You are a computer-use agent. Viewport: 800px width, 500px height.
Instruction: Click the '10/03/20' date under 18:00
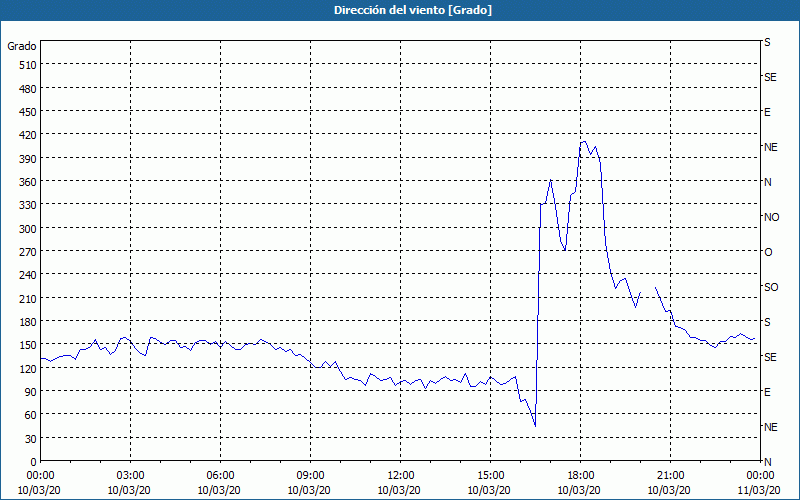click(579, 490)
